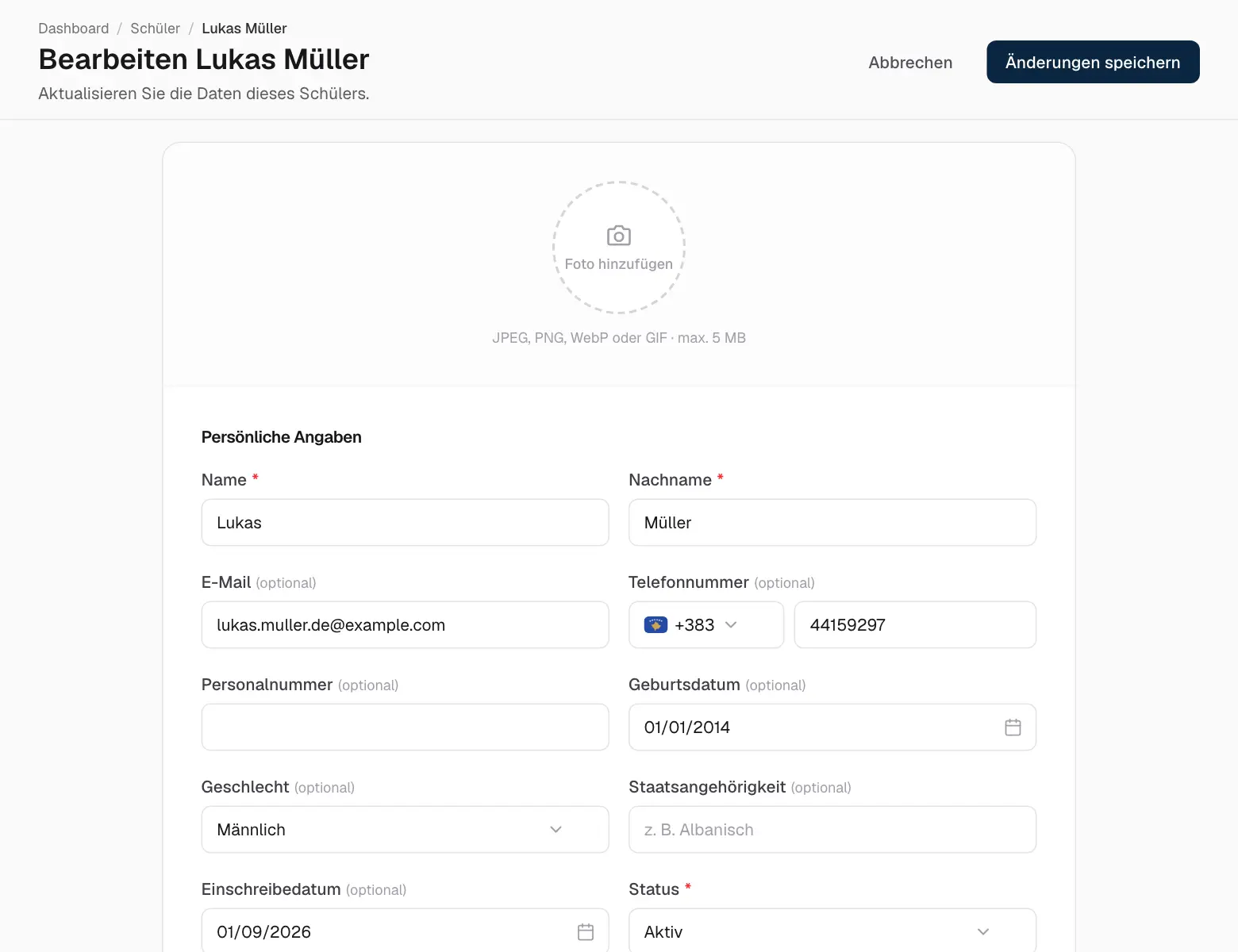Click the Lukas Müller breadcrumb text
Viewport: 1238px width, 952px height.
(244, 29)
